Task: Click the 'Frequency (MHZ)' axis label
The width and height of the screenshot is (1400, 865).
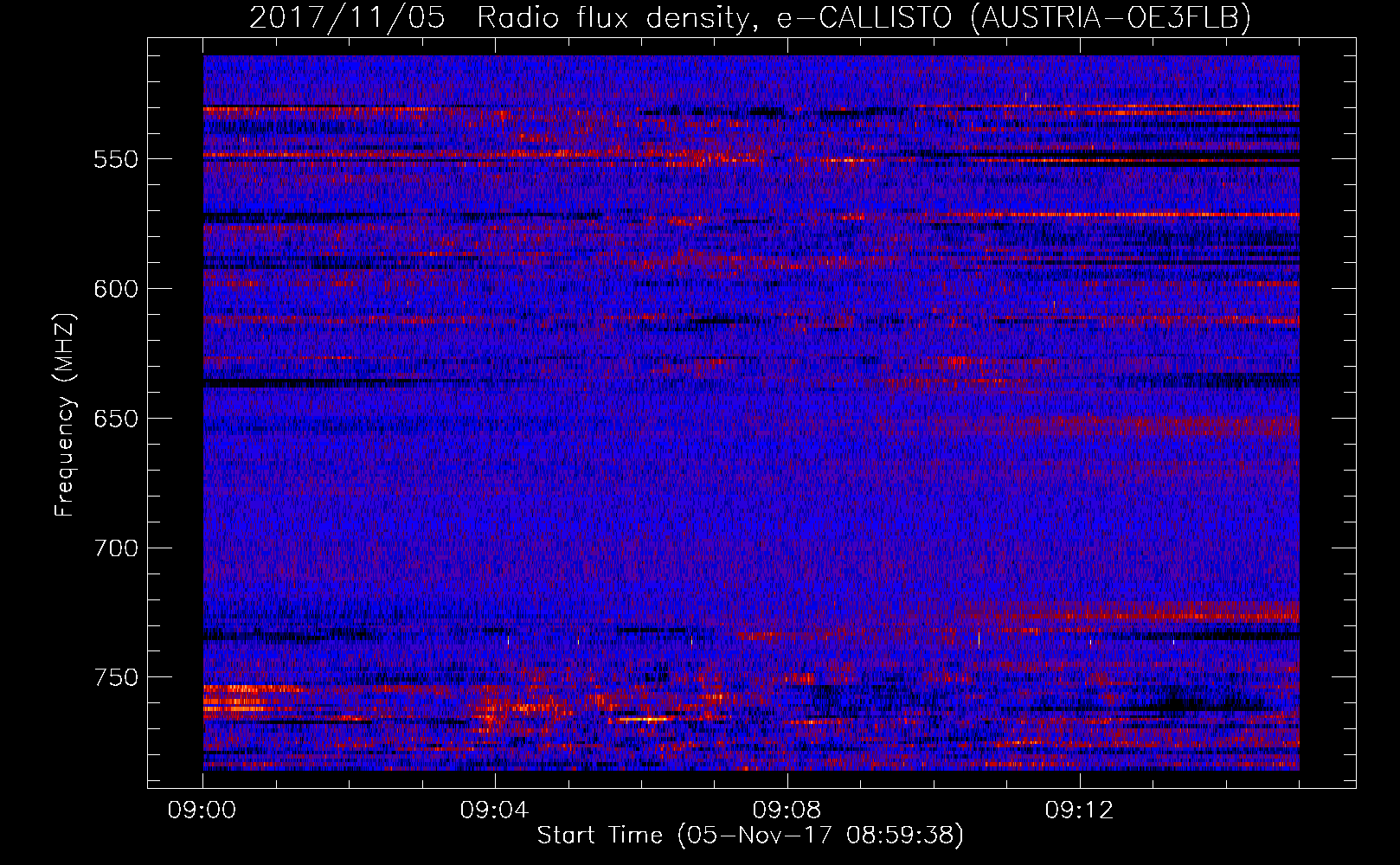Action: 65,414
